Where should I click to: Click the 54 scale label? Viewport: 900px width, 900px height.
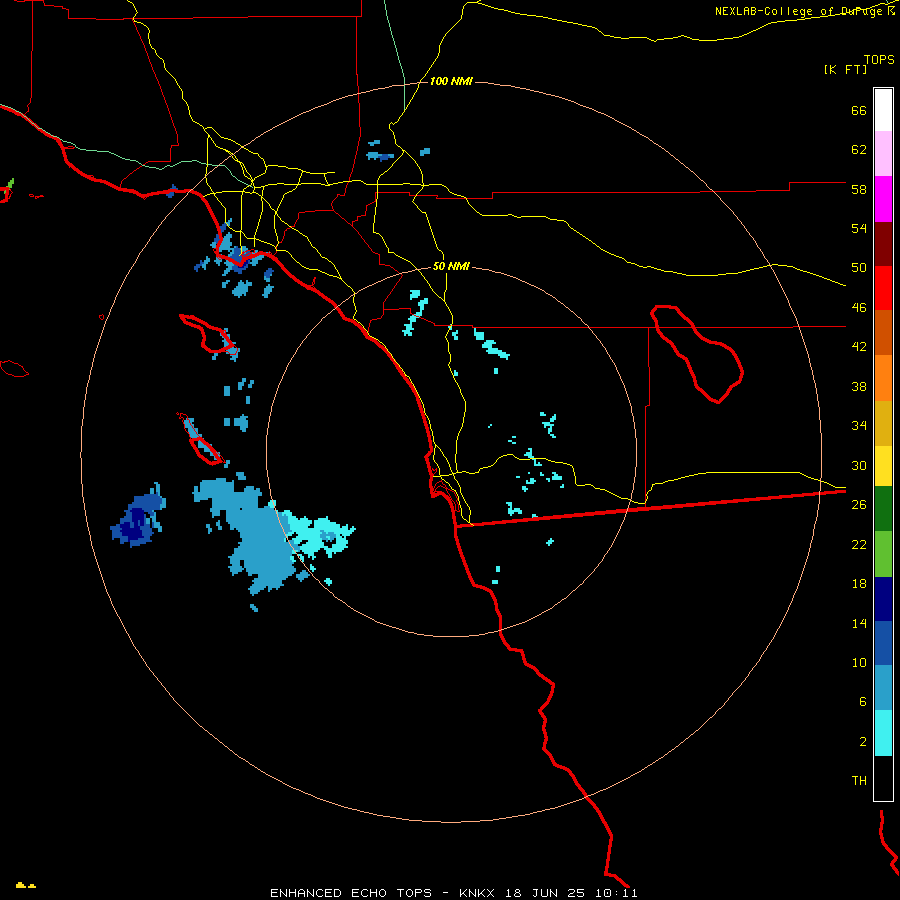[859, 228]
